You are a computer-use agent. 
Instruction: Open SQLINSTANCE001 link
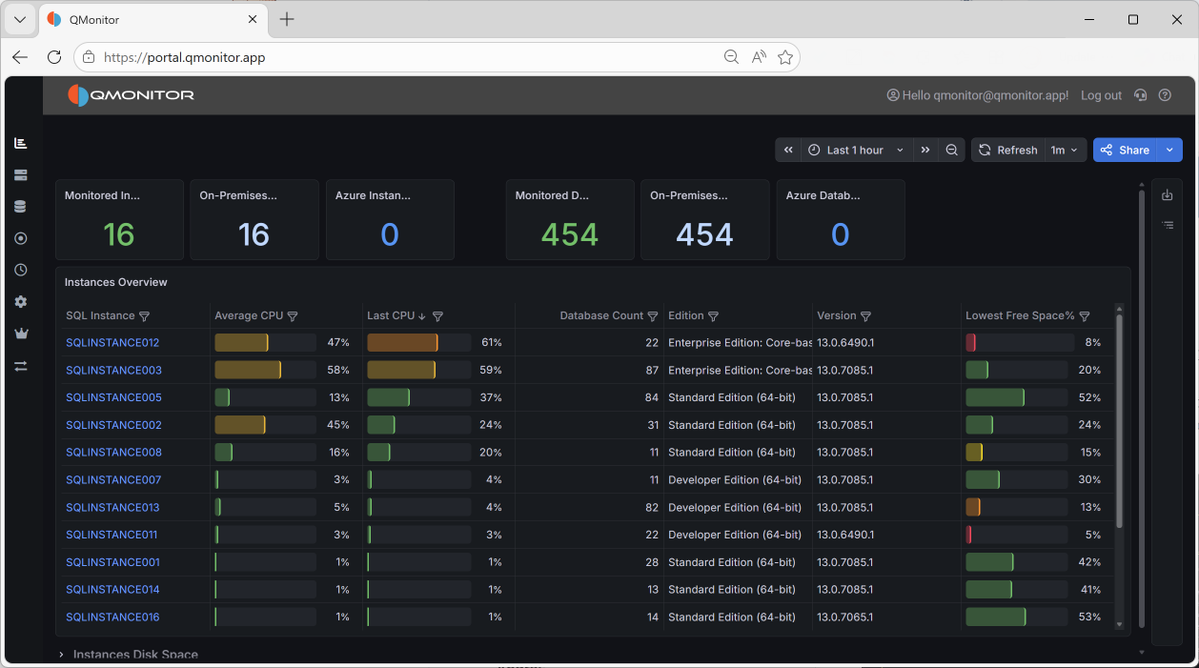coord(112,563)
